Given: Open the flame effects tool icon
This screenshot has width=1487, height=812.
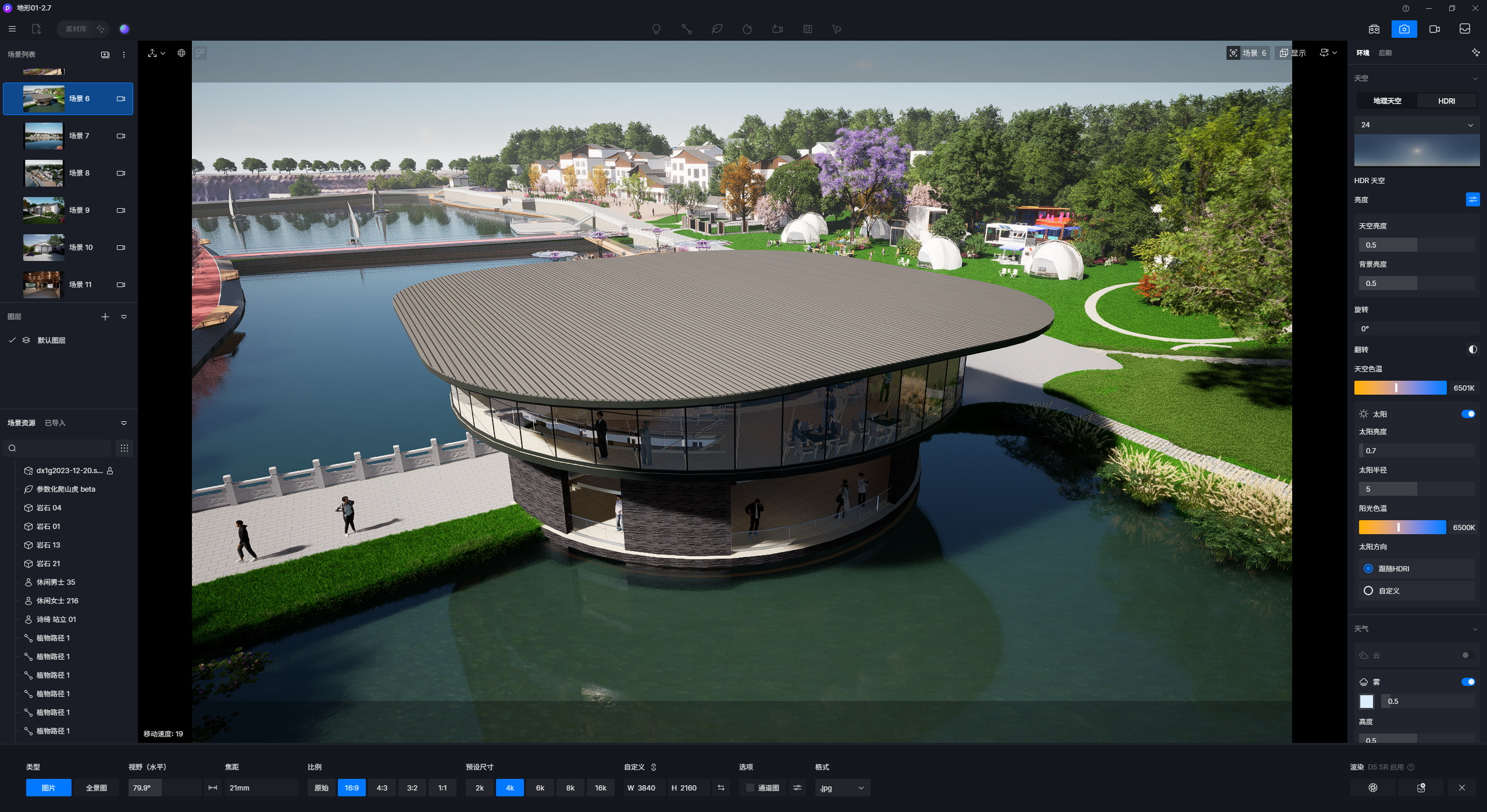Looking at the screenshot, I should pos(747,29).
